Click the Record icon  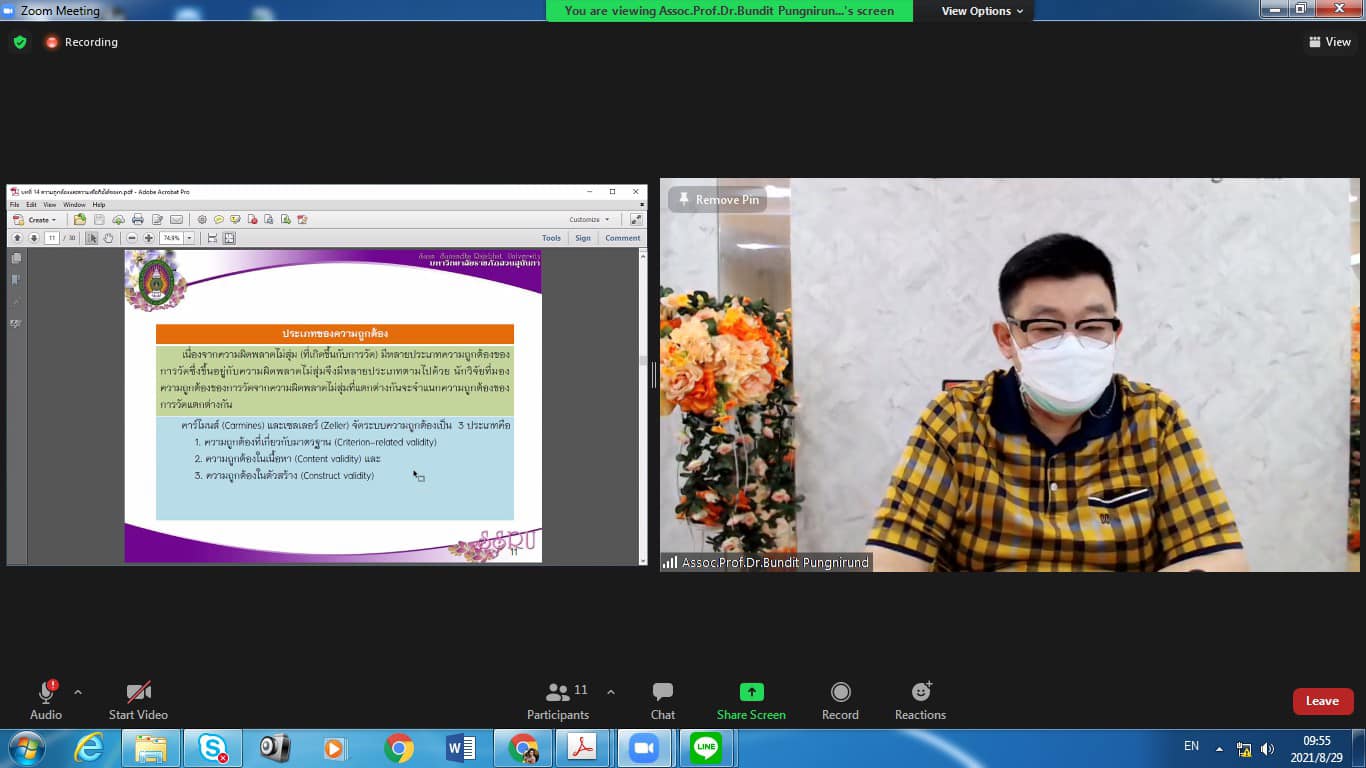pos(840,693)
